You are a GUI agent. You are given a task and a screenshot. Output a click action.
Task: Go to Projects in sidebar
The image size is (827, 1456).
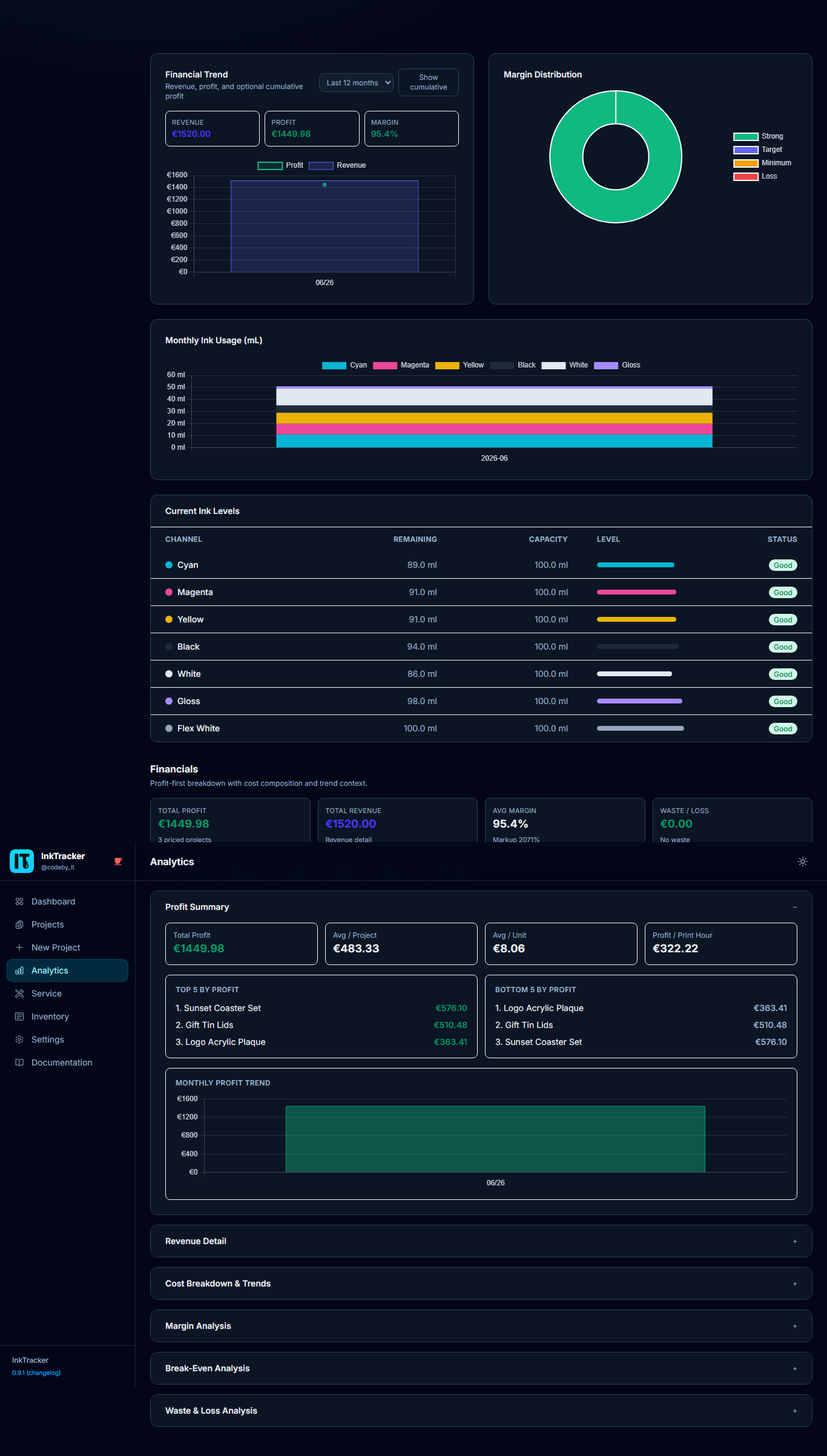tap(67, 924)
